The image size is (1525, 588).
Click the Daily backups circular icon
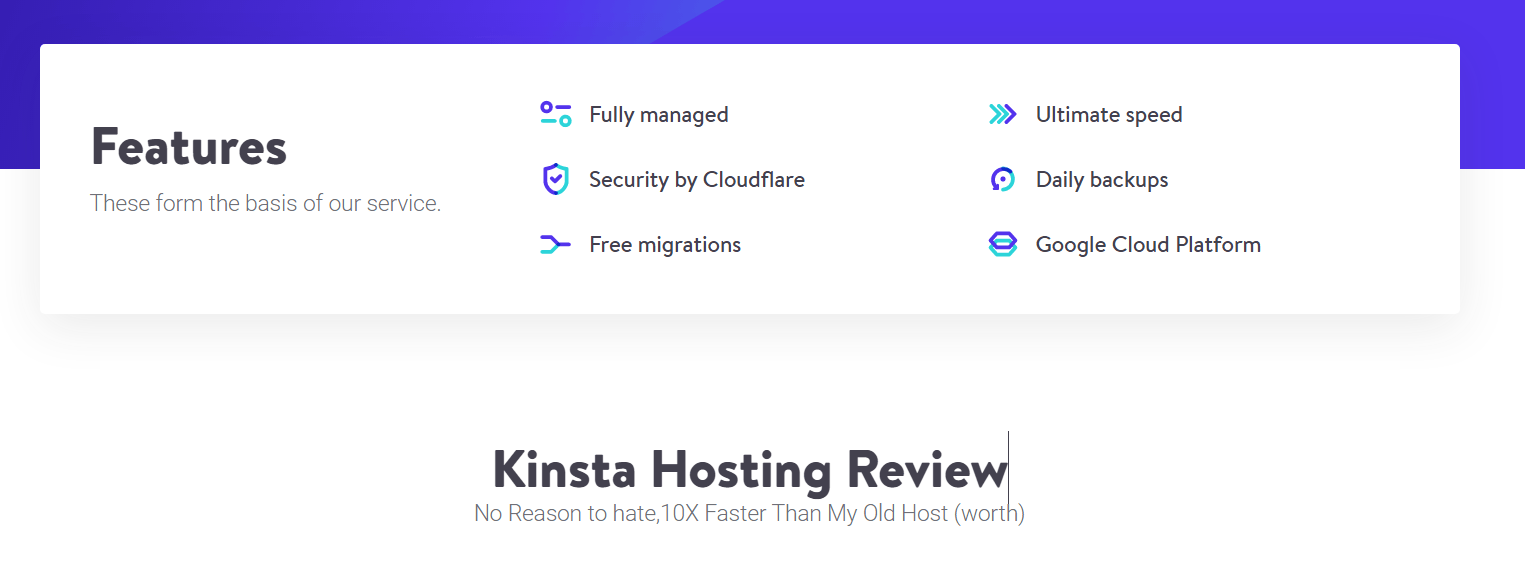1002,179
